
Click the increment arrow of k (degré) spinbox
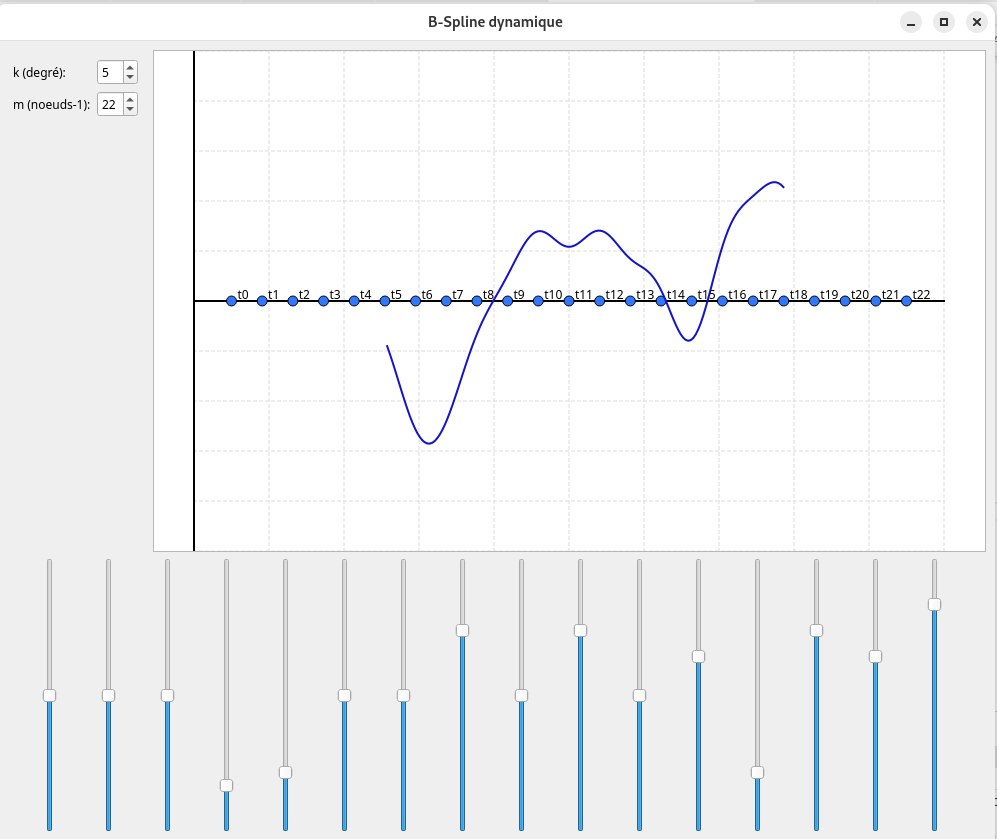pos(130,67)
